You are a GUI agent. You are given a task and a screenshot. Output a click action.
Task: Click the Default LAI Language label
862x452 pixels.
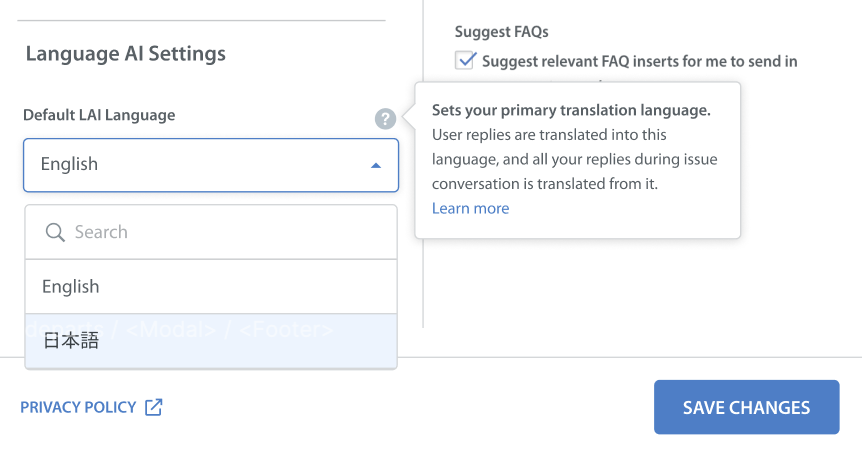point(99,115)
